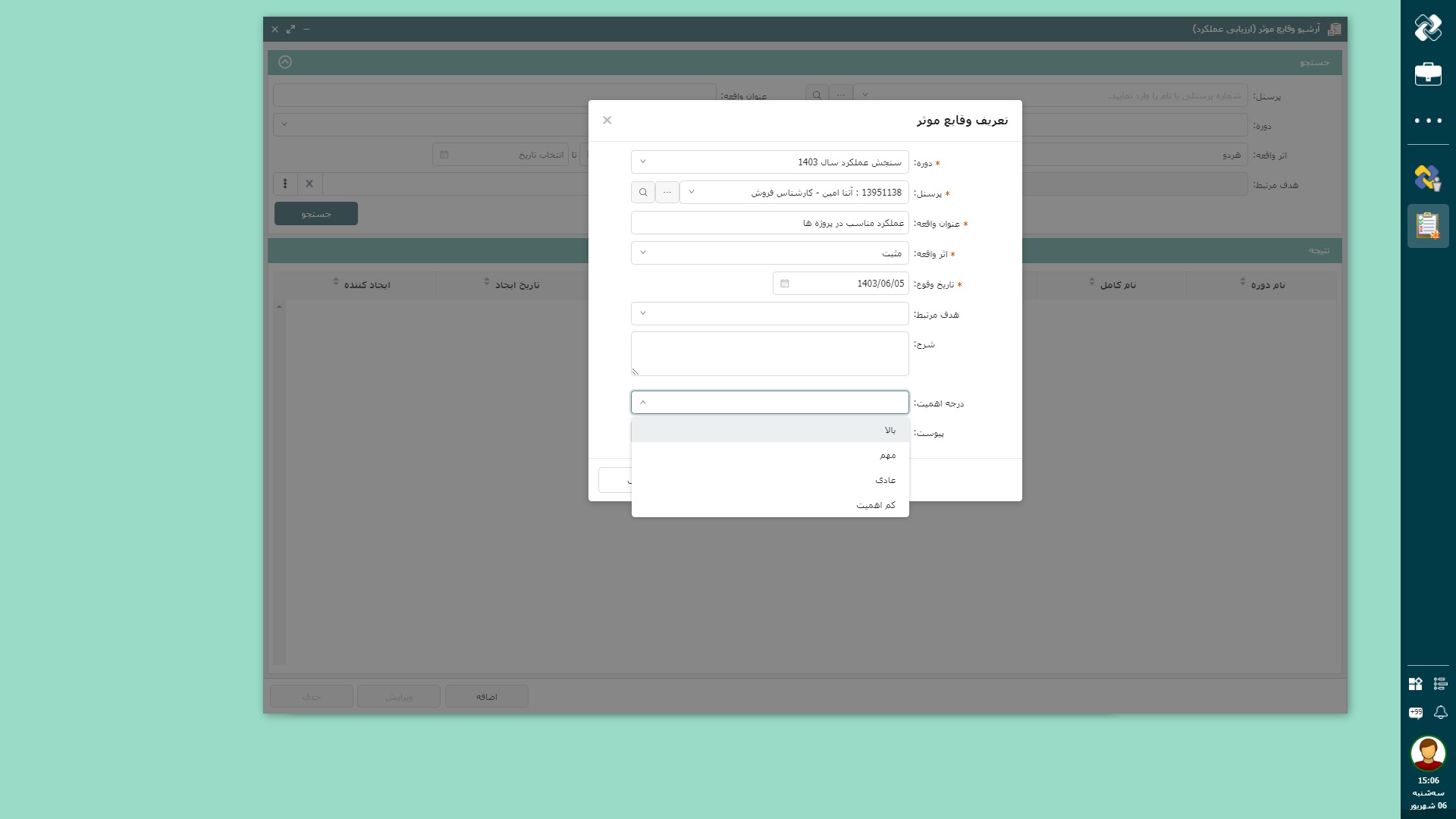Click the calendar icon in occurrence date field
The width and height of the screenshot is (1456, 819).
pyautogui.click(x=785, y=284)
